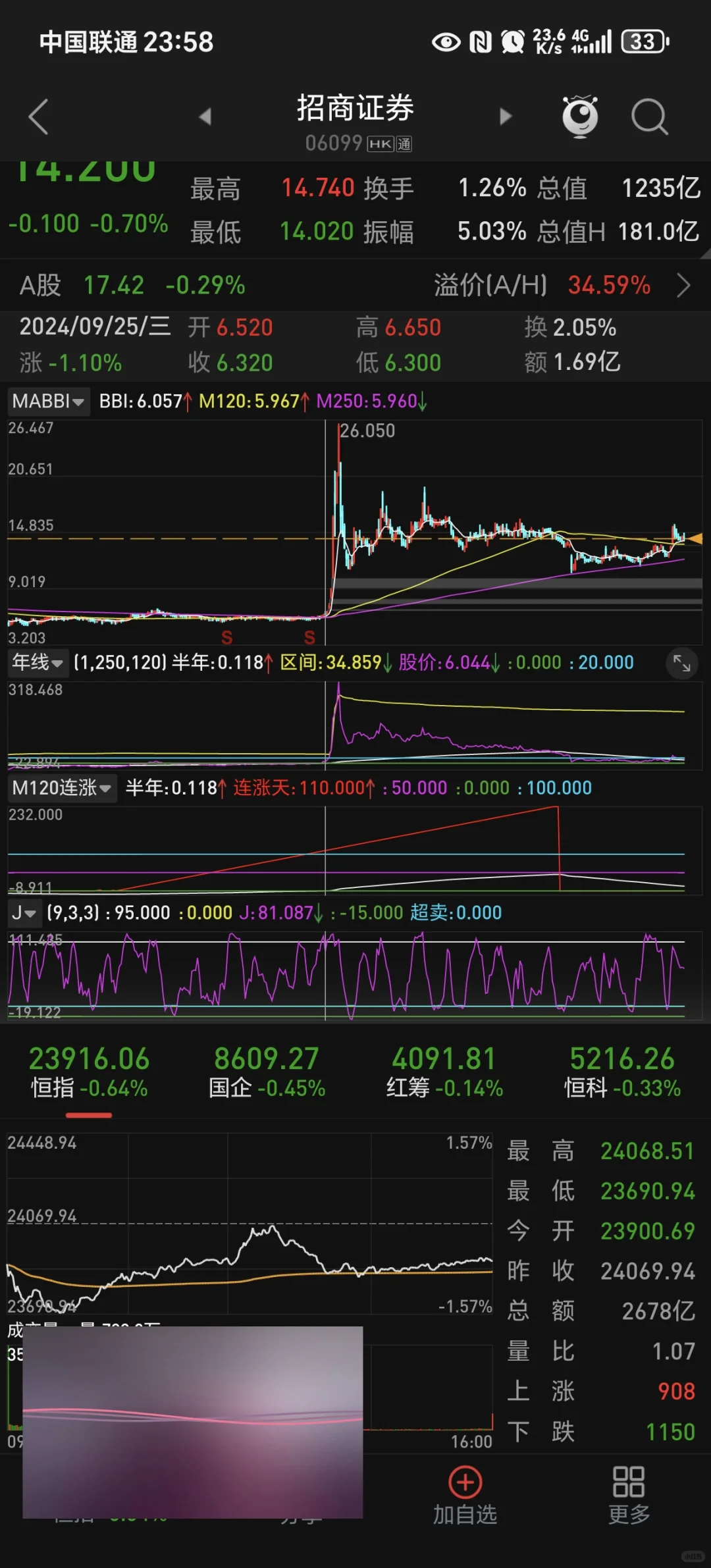
Task: Tap the alarm clock status icon
Action: (x=513, y=42)
